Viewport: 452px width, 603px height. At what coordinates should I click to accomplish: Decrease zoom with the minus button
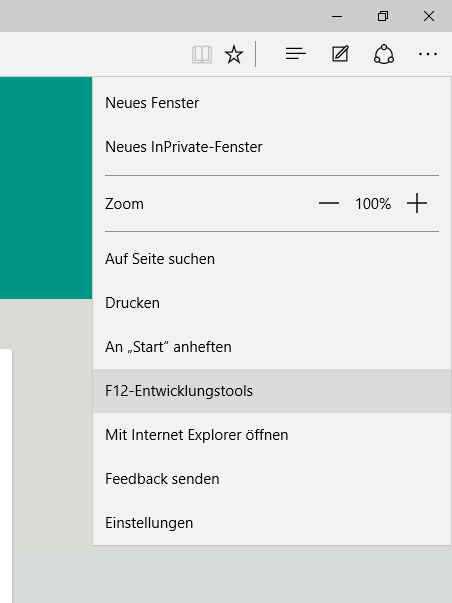coord(329,203)
